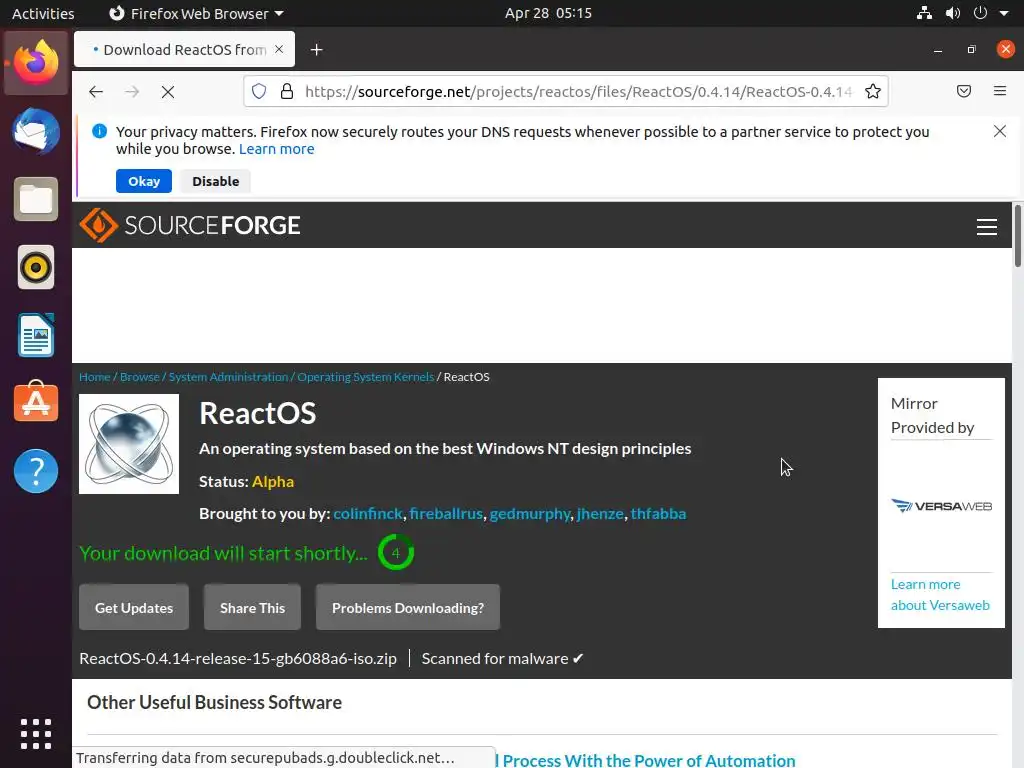The width and height of the screenshot is (1024, 768).
Task: Click the ReactOS-0.4.14-release-15-gb6088a6-iso.zip filename
Action: 238,658
